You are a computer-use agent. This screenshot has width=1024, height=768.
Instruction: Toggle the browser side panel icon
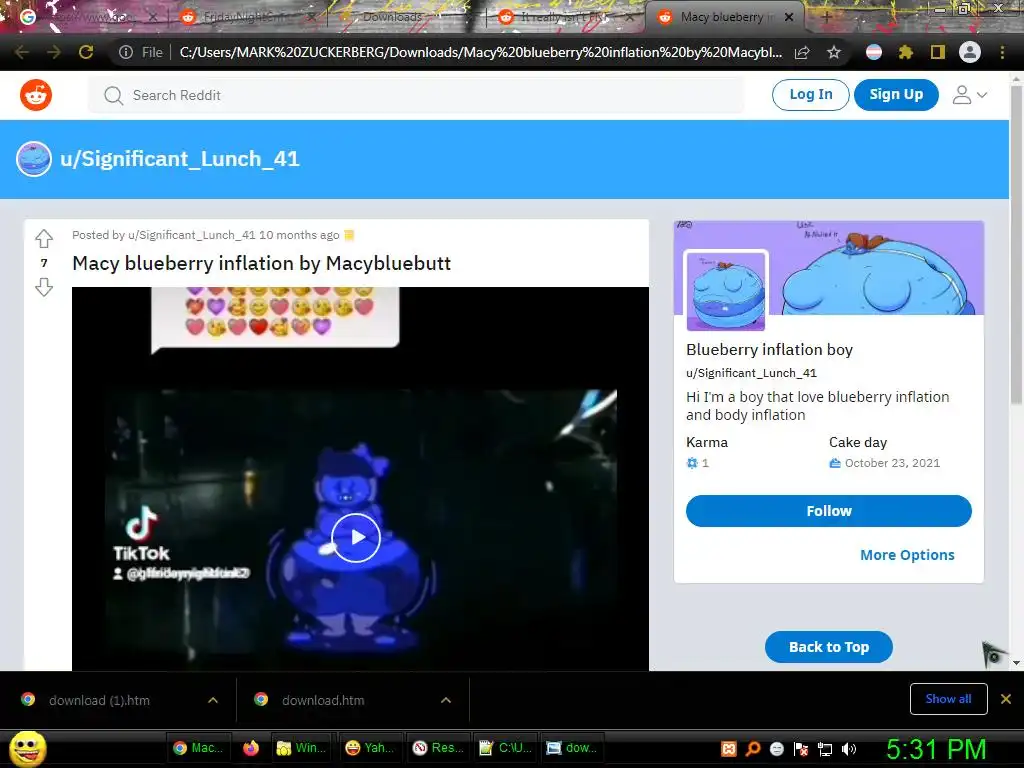(938, 52)
